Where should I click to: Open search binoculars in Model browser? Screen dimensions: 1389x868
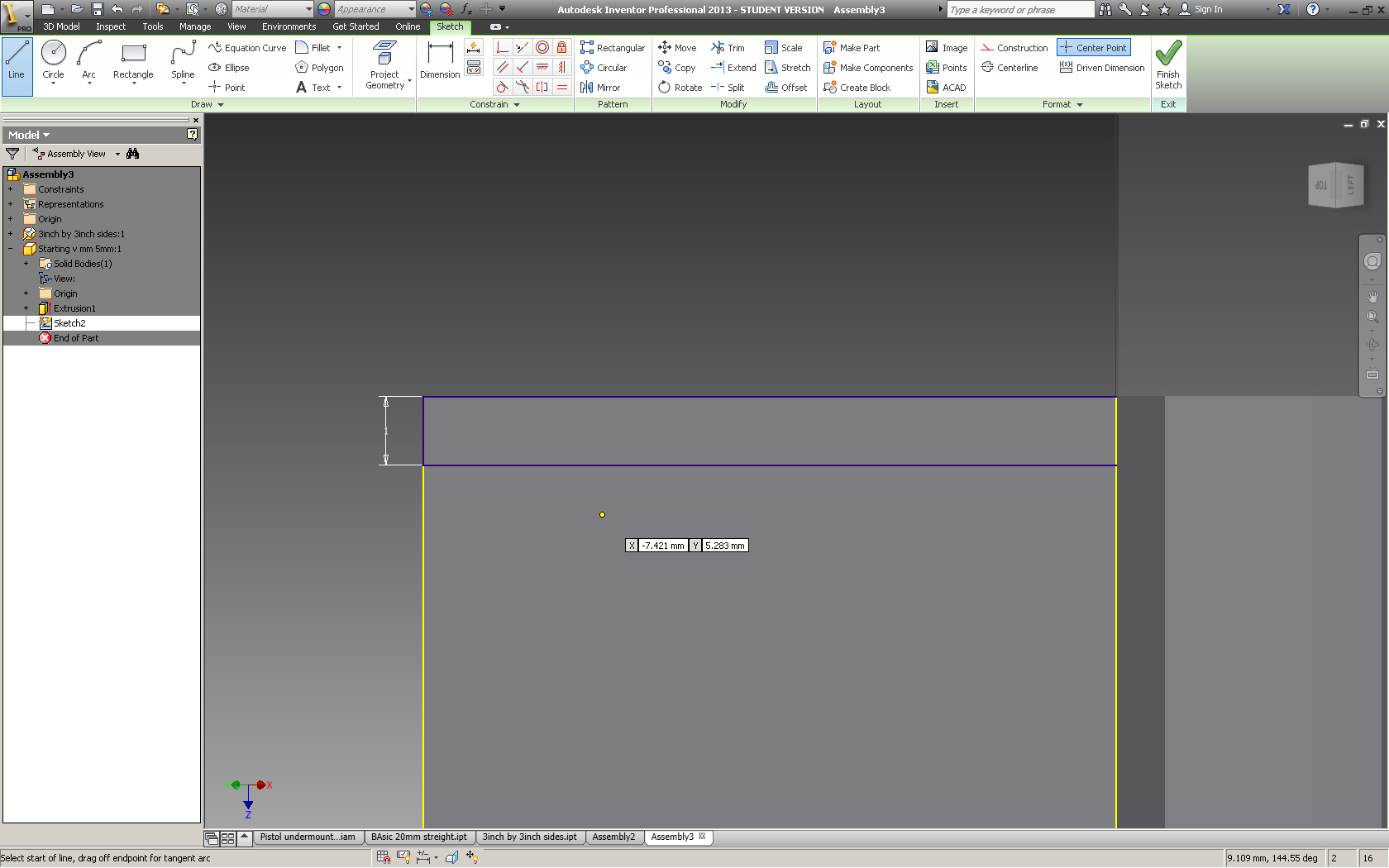tap(132, 154)
